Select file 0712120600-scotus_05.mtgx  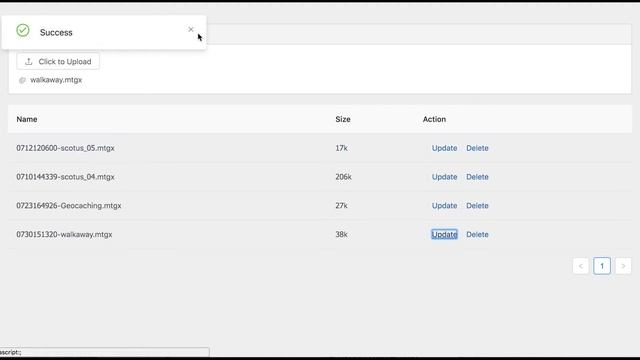tap(65, 148)
